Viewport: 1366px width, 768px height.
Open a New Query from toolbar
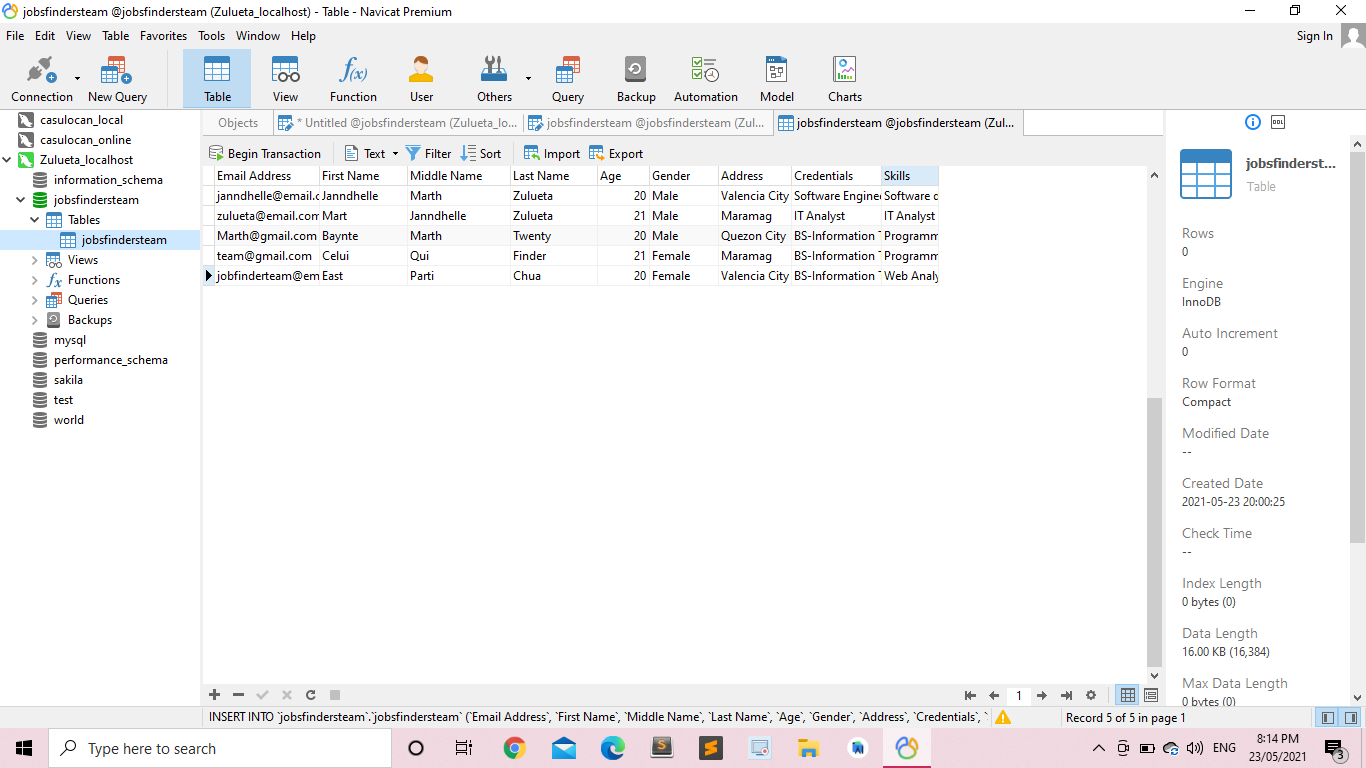pyautogui.click(x=117, y=79)
